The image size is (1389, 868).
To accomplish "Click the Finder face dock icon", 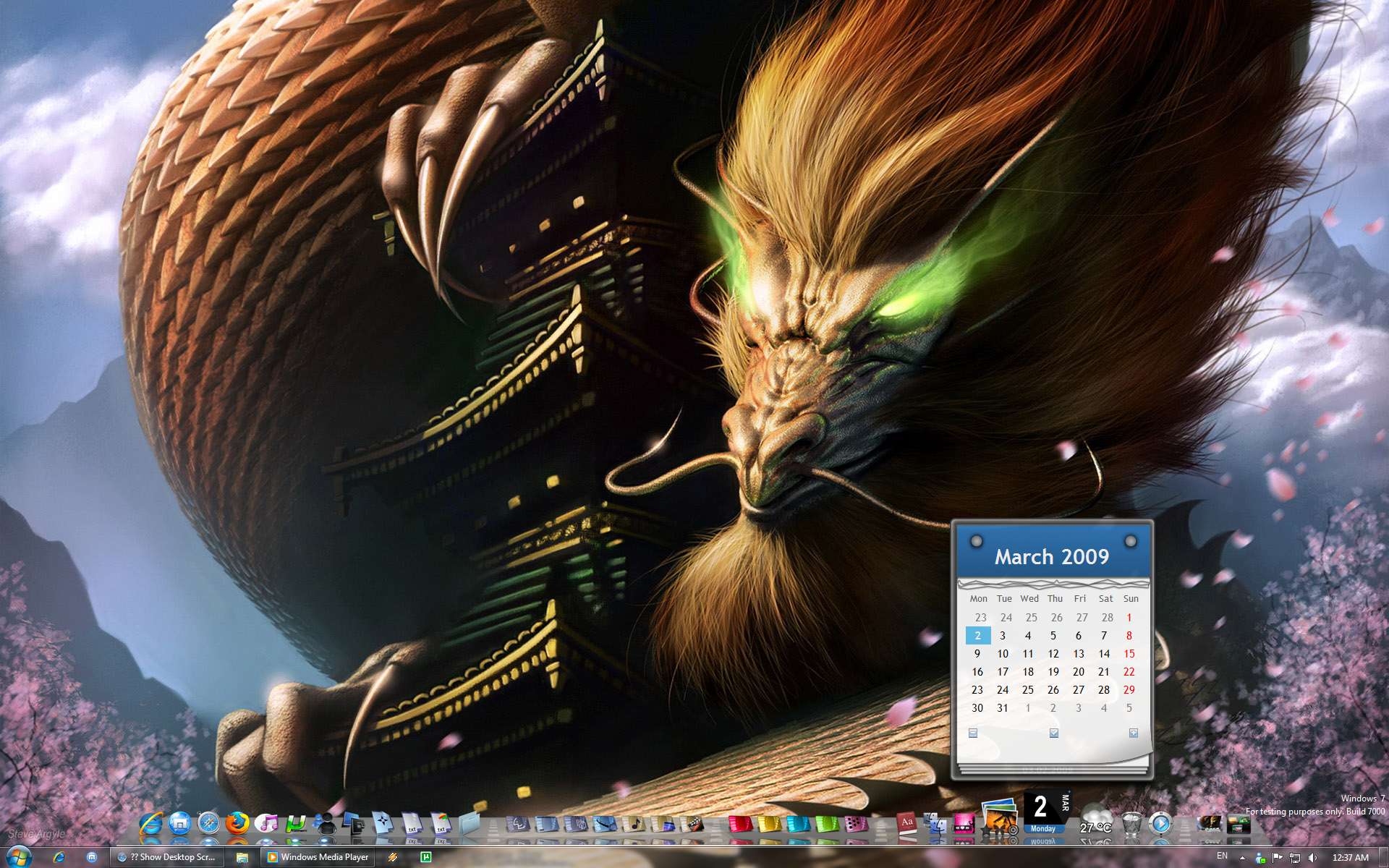I will [x=936, y=823].
